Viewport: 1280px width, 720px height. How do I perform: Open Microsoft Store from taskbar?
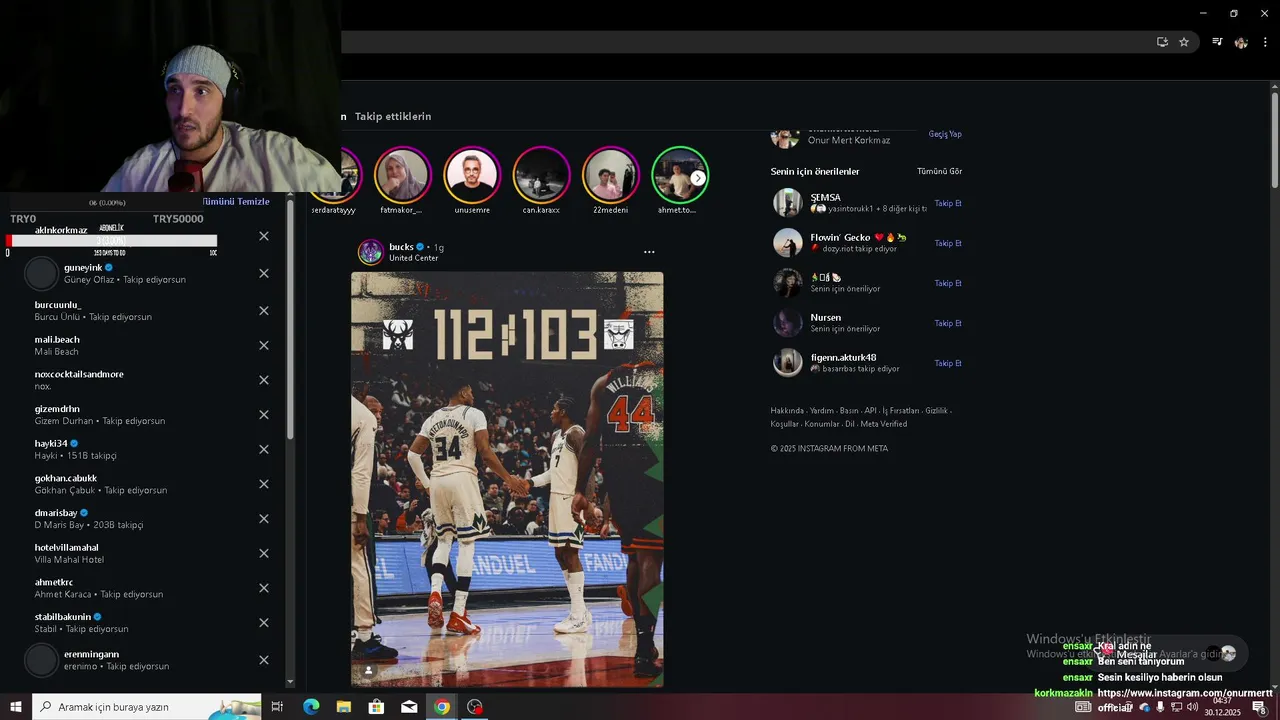tap(376, 707)
